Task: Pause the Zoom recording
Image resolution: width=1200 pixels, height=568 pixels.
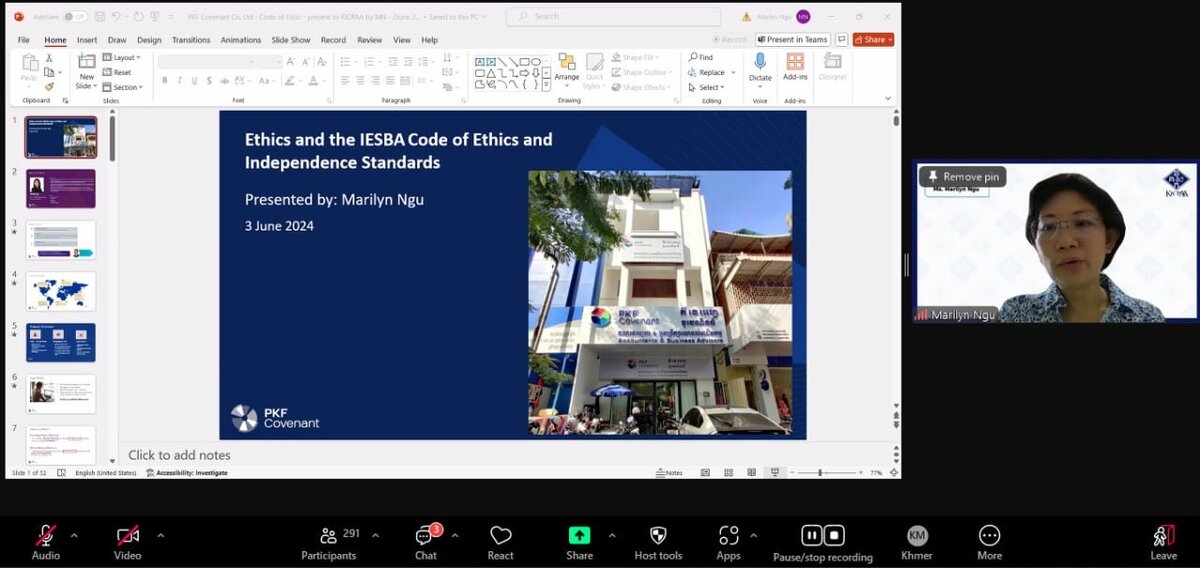Action: coord(812,535)
